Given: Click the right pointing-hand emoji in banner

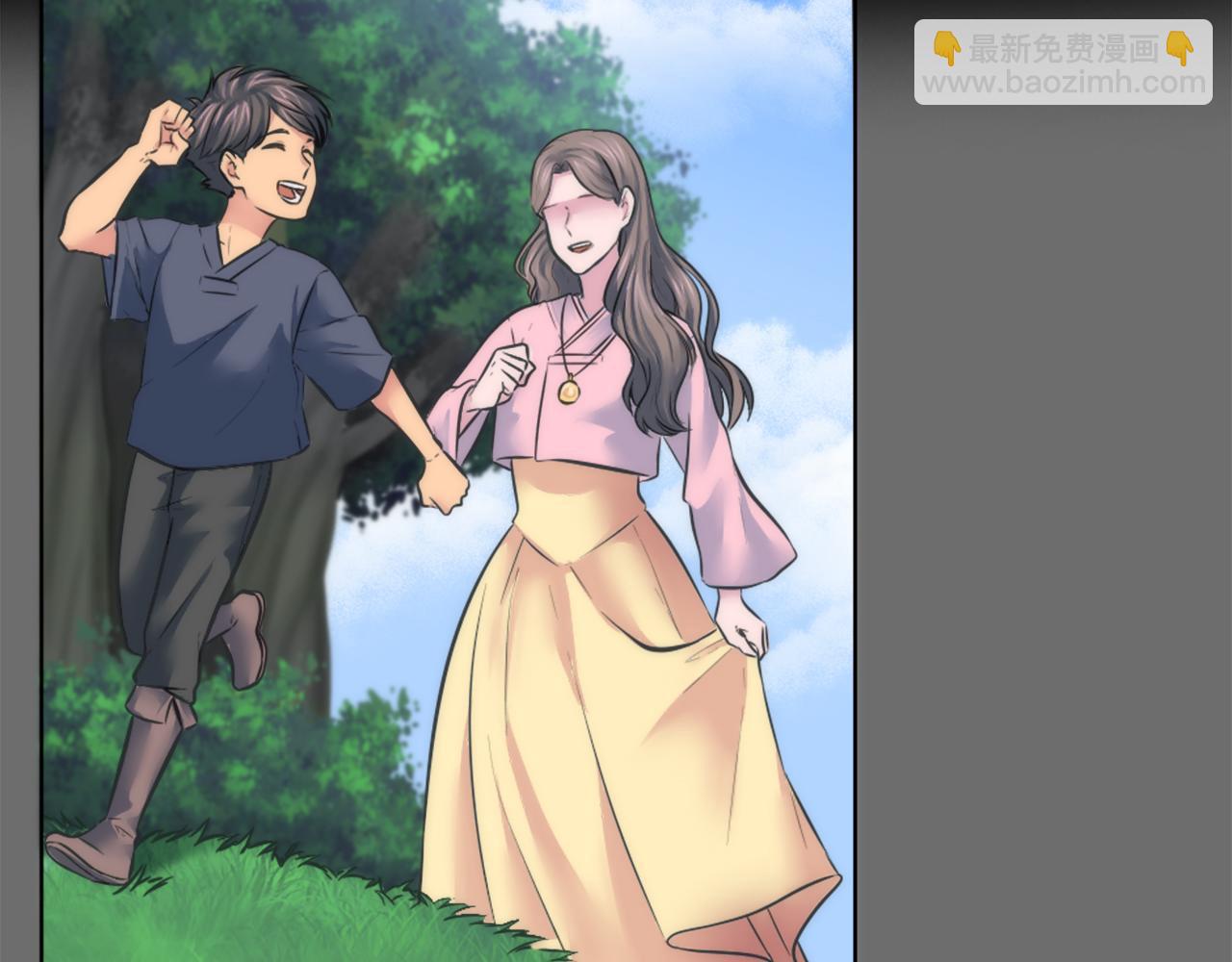Looking at the screenshot, I should (1180, 48).
